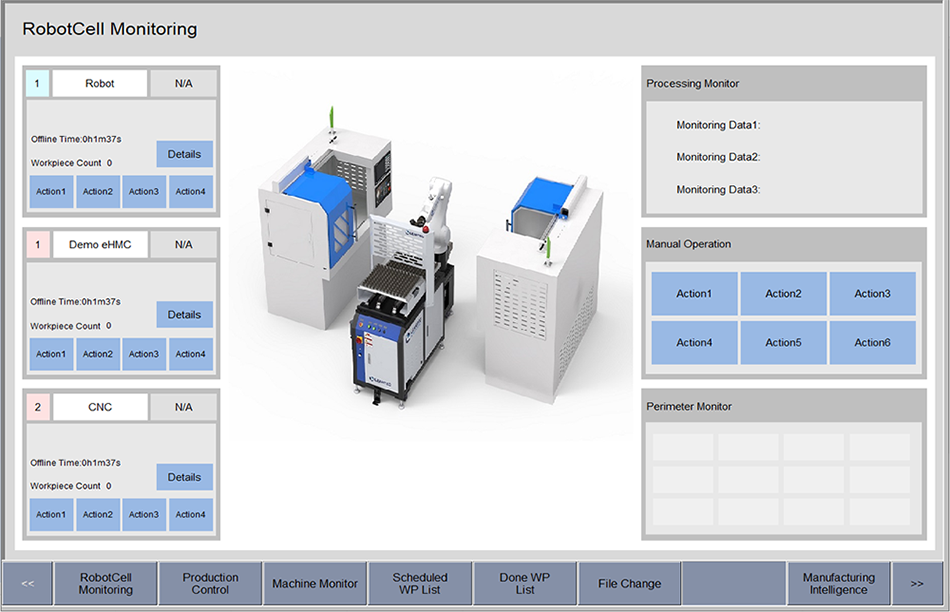Select the Robot name field
Viewport: 950px width, 612px height.
click(100, 84)
